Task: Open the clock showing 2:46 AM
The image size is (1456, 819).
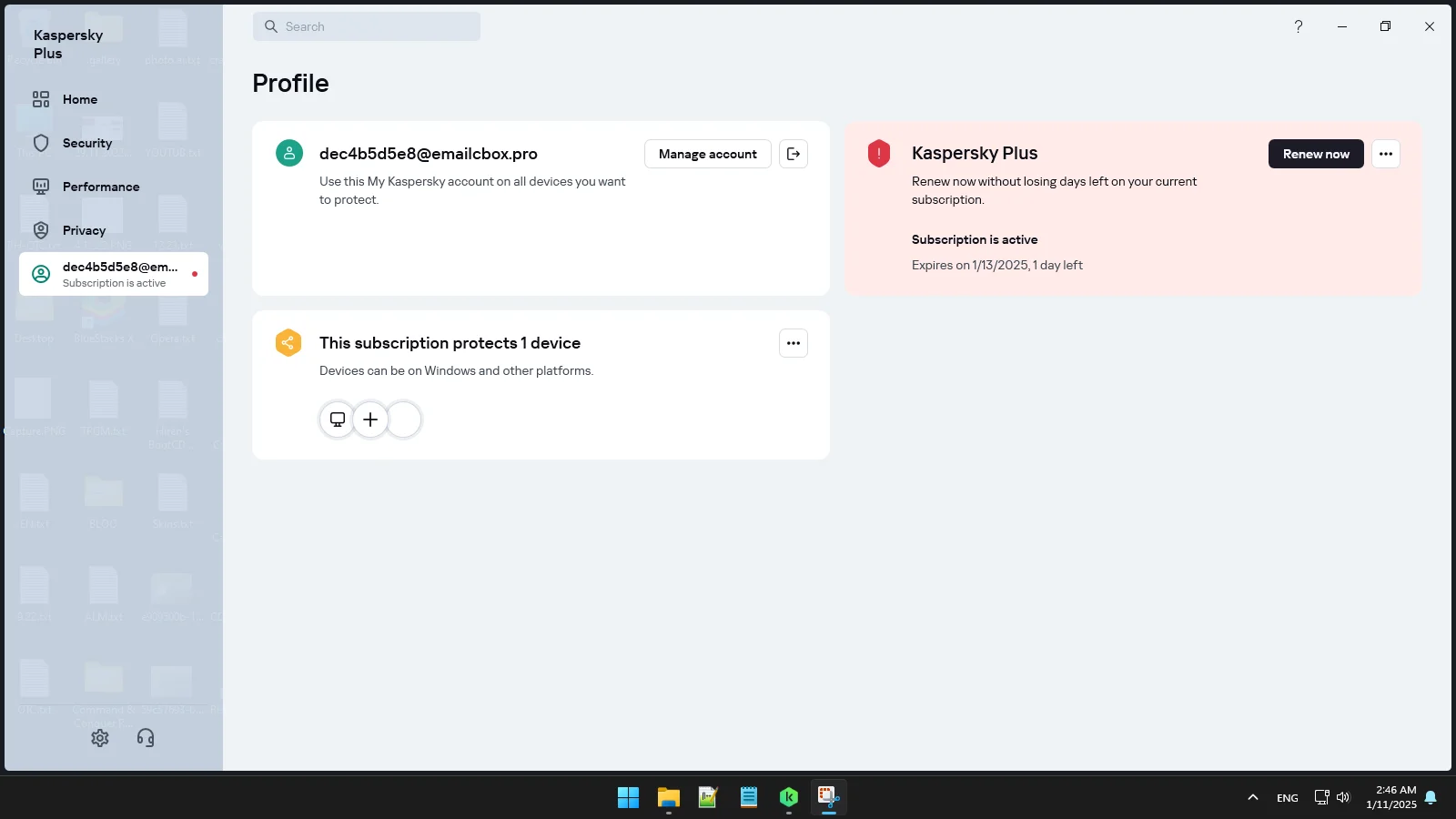Action: (1391, 797)
